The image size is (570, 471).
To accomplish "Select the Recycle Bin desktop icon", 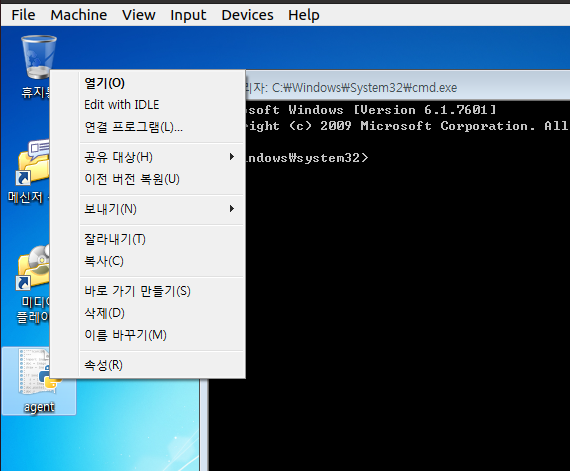I will click(39, 57).
